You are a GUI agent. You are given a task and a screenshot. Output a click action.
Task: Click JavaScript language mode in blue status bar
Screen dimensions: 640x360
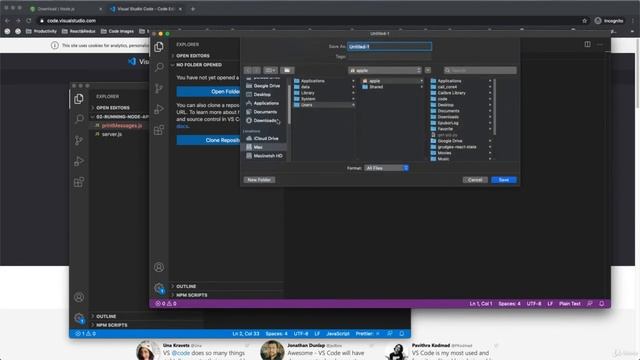coord(338,333)
